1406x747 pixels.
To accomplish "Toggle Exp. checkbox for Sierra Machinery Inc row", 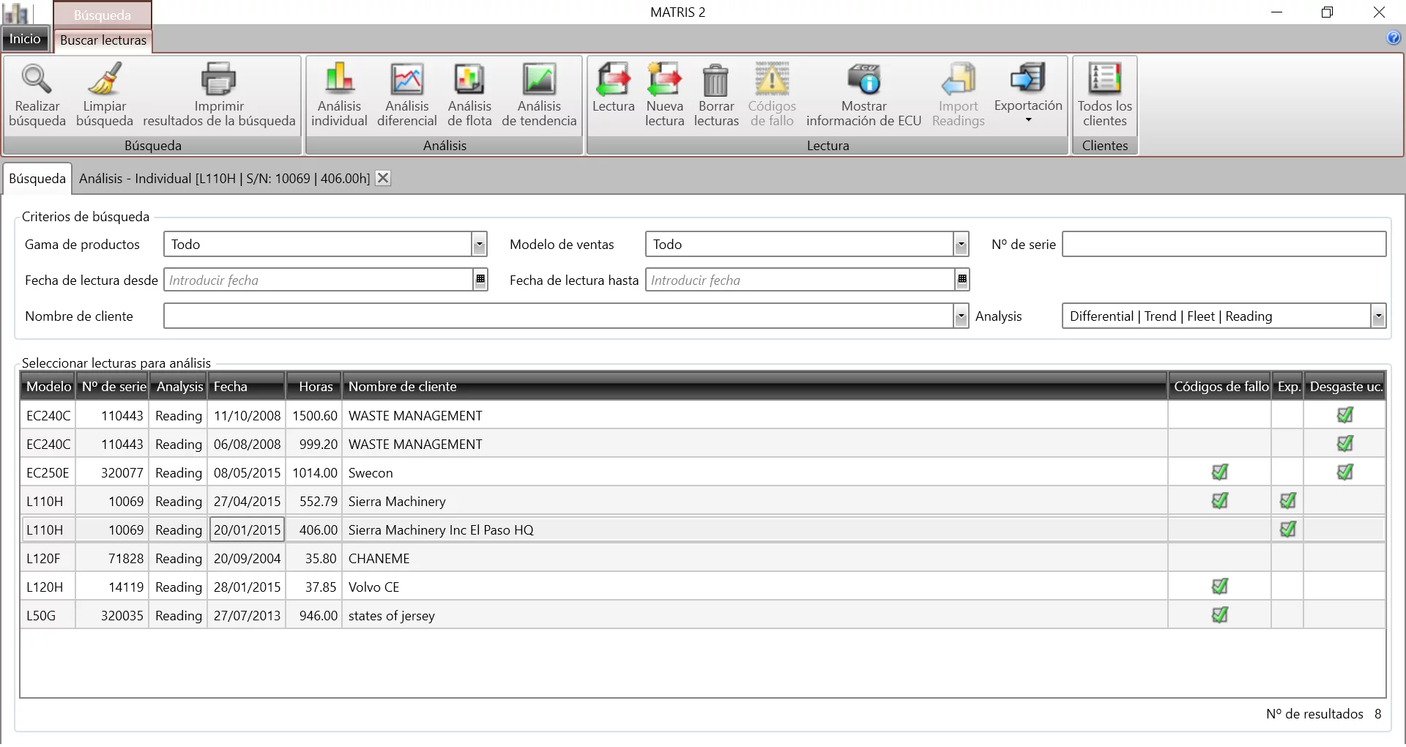I will 1288,529.
